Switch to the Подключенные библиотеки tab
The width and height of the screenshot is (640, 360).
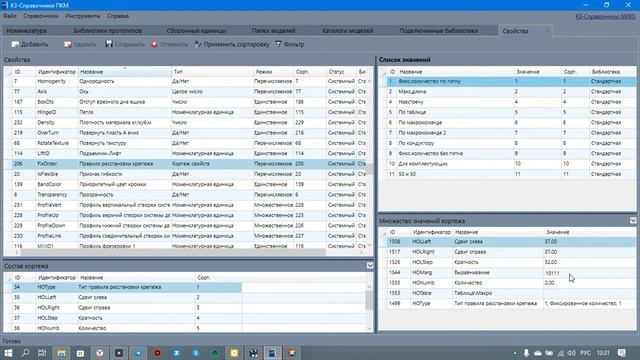pyautogui.click(x=439, y=31)
